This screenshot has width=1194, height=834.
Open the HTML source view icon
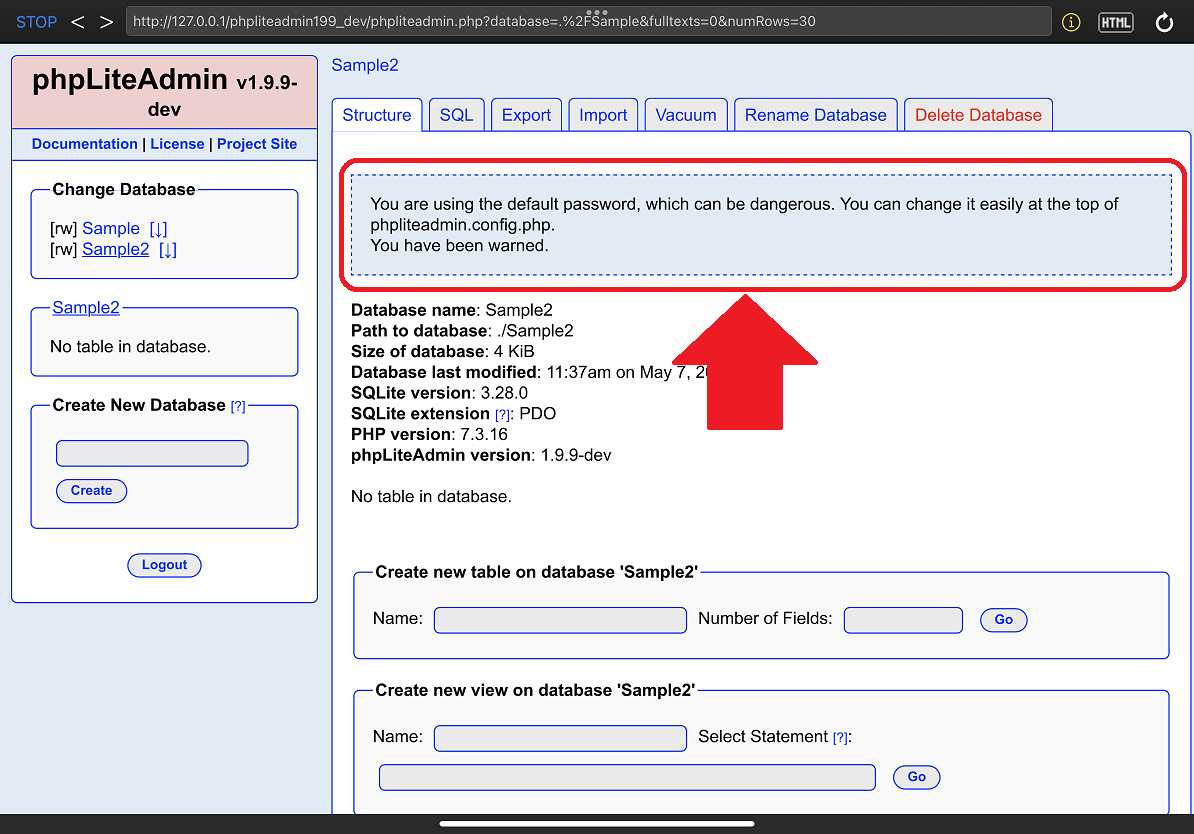[x=1116, y=22]
